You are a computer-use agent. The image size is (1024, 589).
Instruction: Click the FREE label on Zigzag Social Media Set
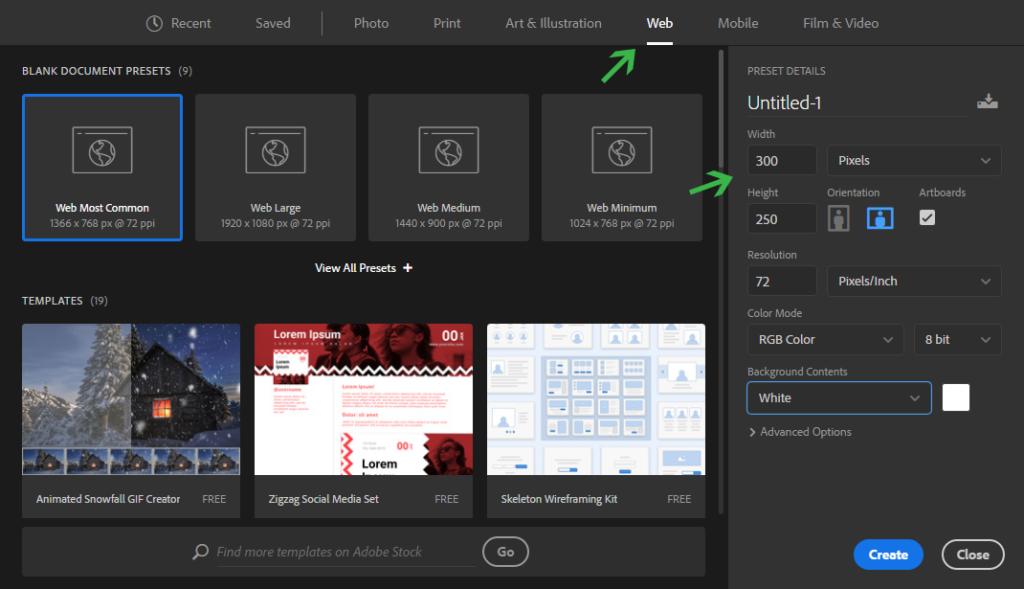point(447,499)
